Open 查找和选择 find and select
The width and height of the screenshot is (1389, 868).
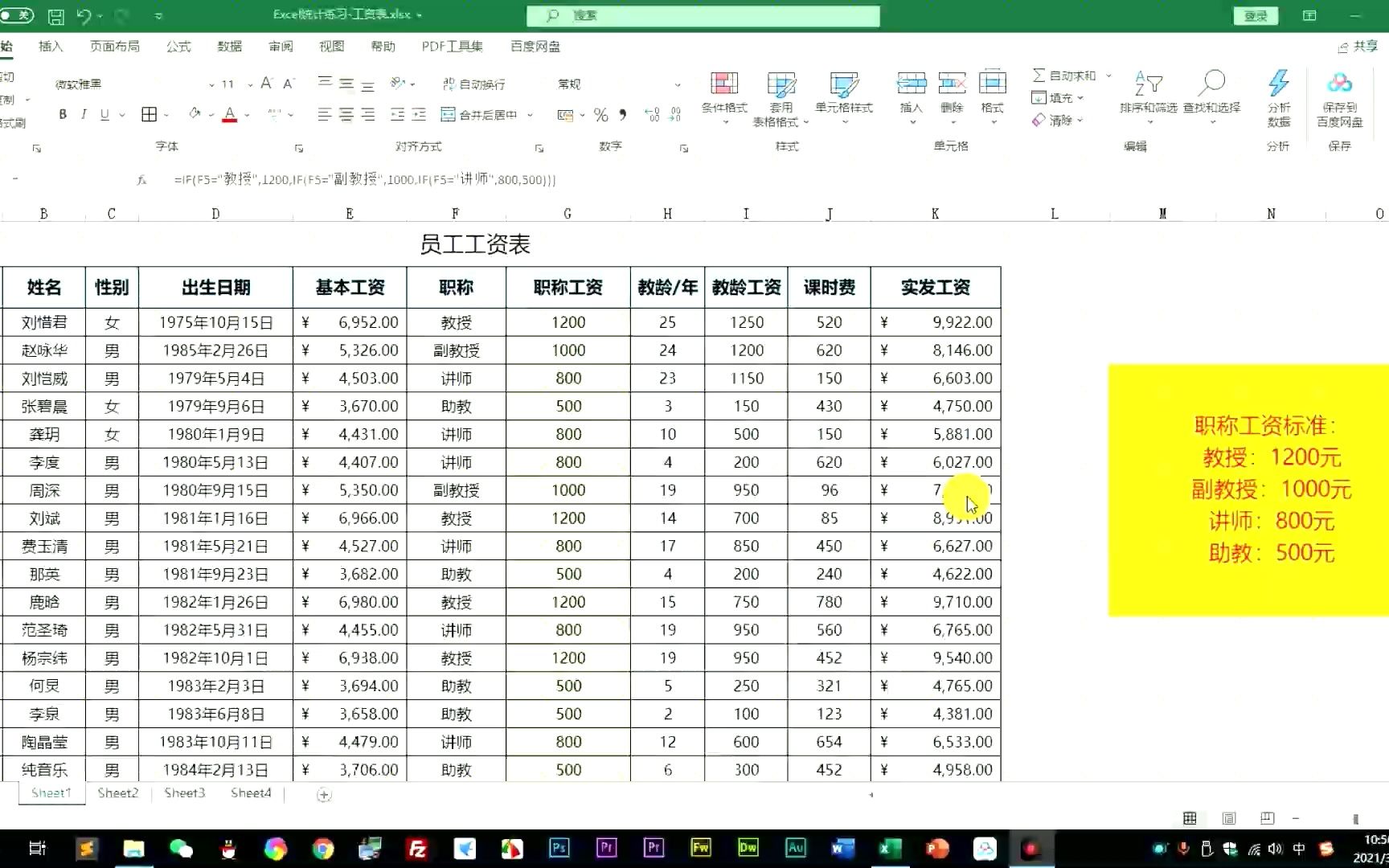(x=1211, y=97)
